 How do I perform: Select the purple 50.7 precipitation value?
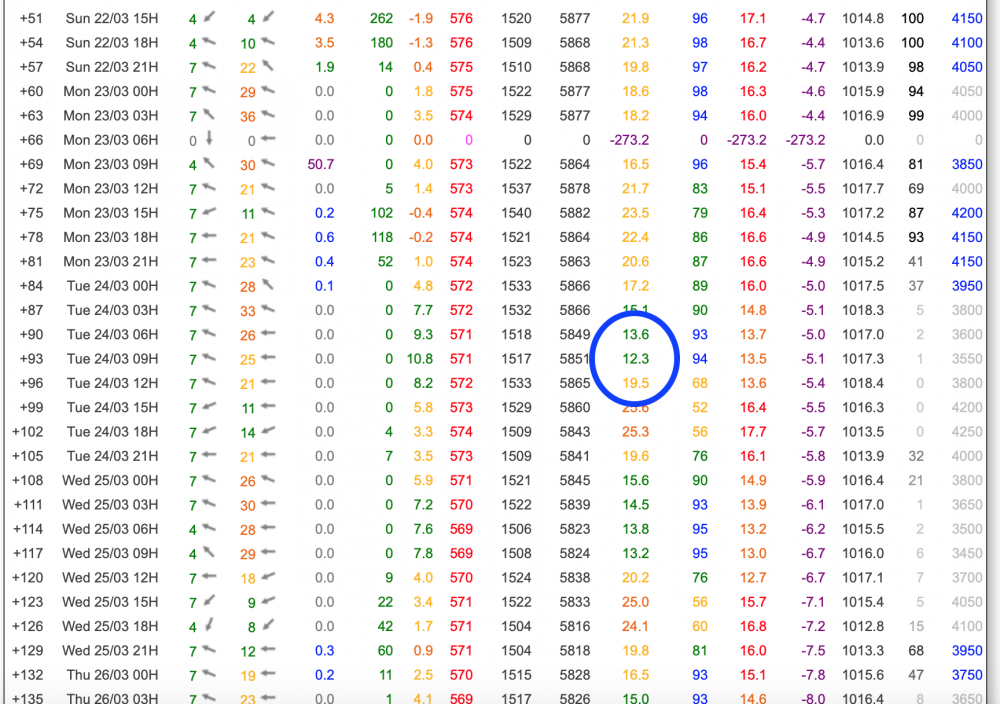[322, 165]
